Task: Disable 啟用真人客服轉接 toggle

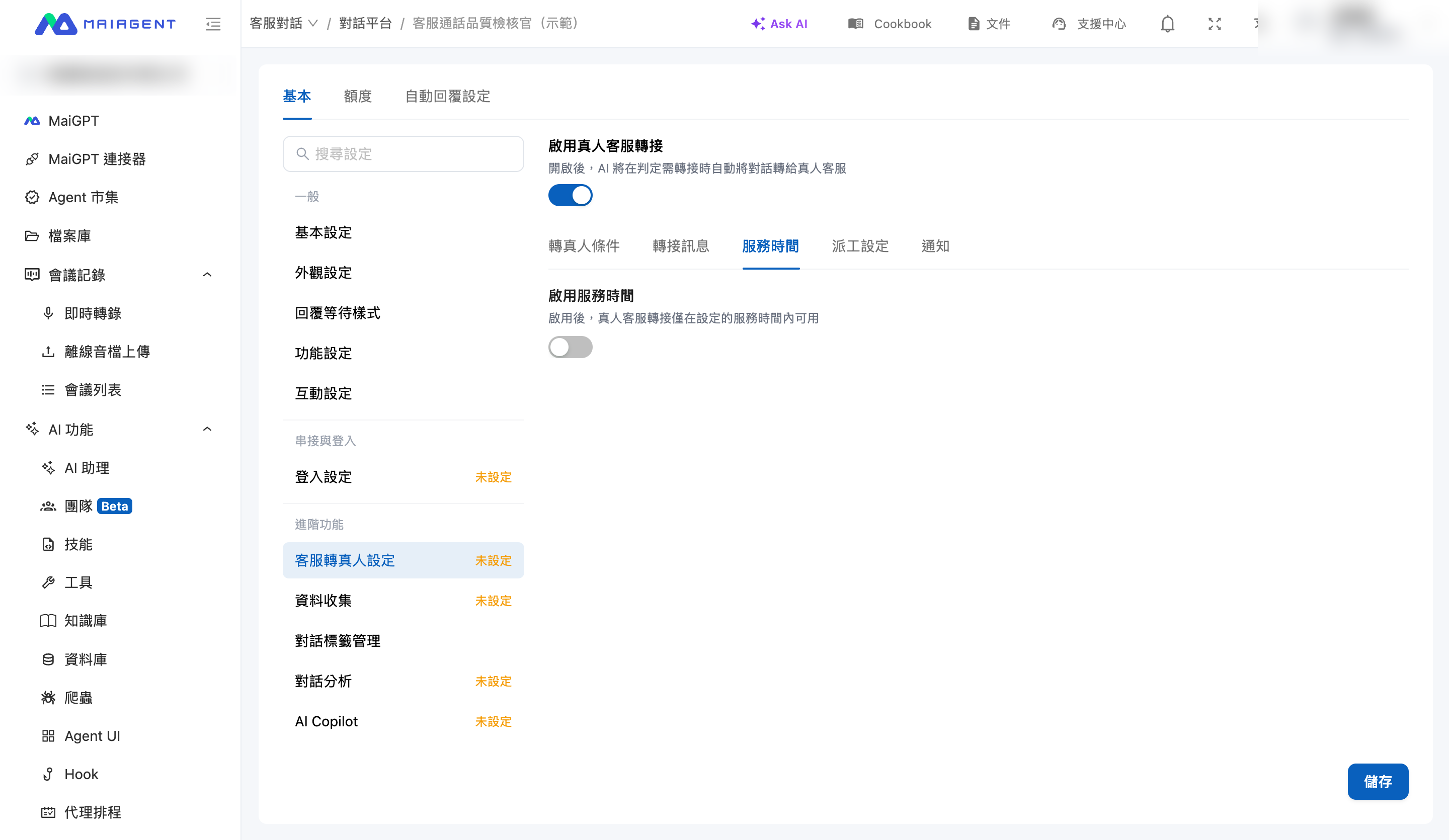Action: pyautogui.click(x=570, y=195)
